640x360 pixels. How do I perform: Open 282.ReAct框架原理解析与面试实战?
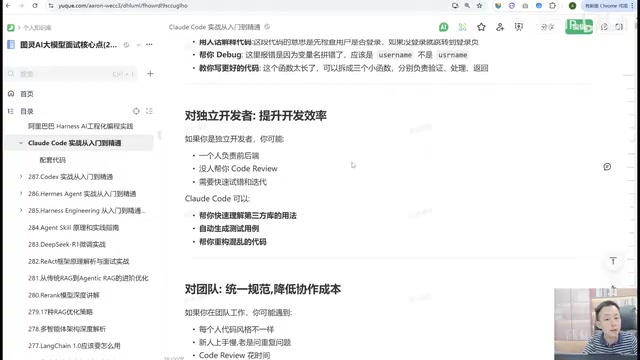tap(79, 261)
